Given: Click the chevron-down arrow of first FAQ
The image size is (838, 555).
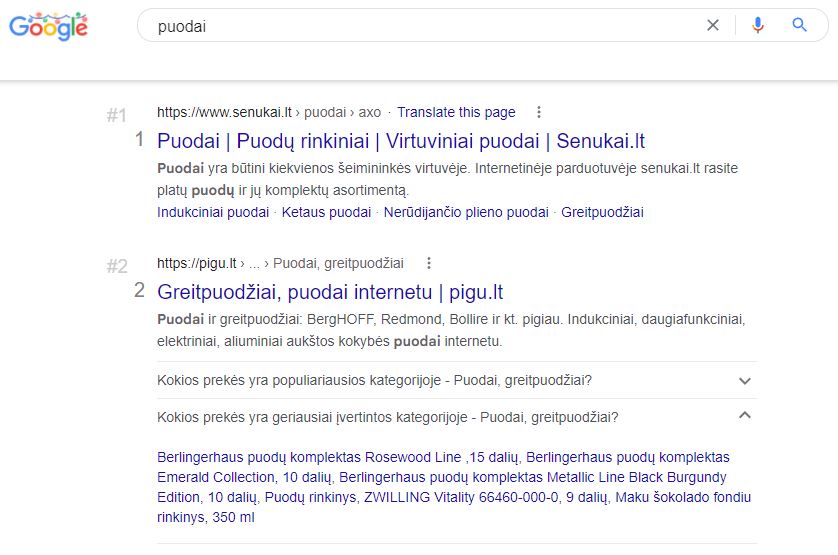Looking at the screenshot, I should click(x=744, y=381).
